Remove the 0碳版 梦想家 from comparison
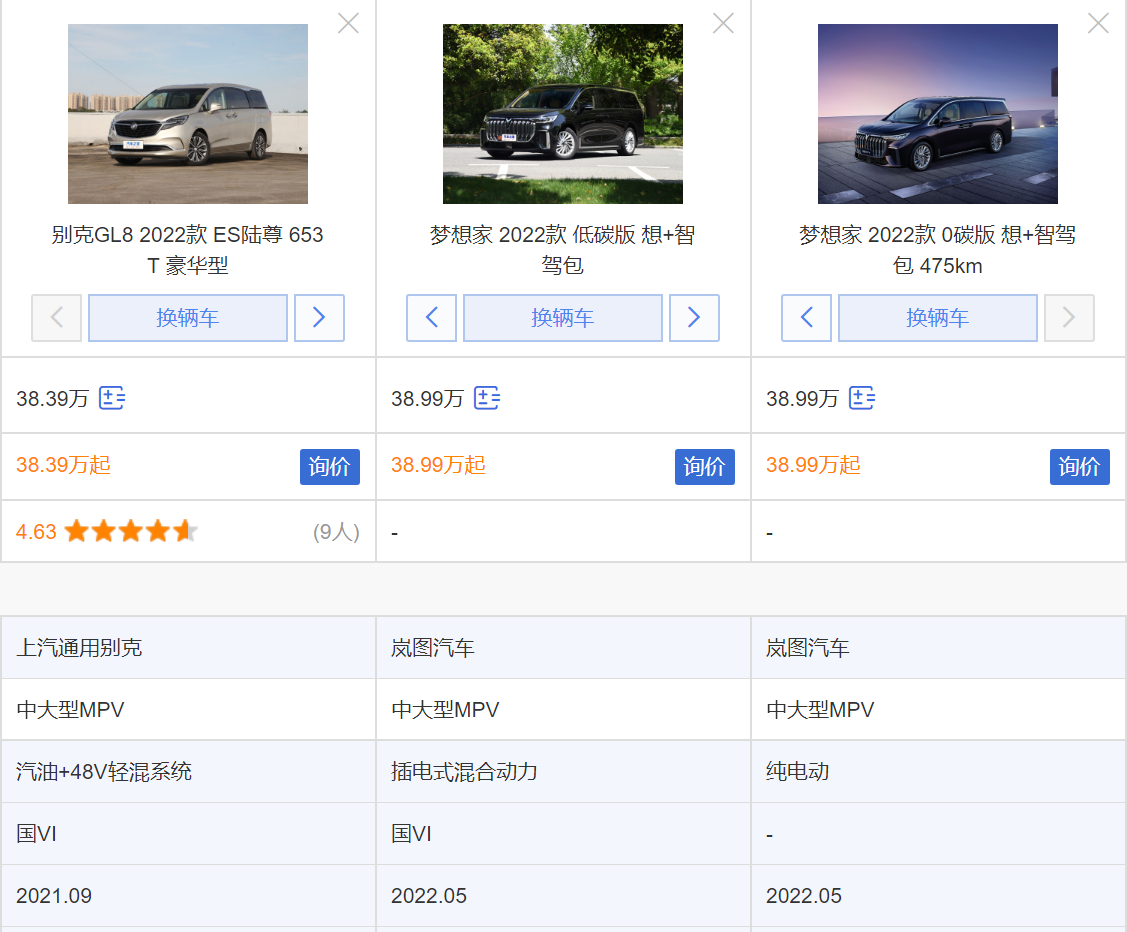The height and width of the screenshot is (932, 1127). click(1097, 22)
